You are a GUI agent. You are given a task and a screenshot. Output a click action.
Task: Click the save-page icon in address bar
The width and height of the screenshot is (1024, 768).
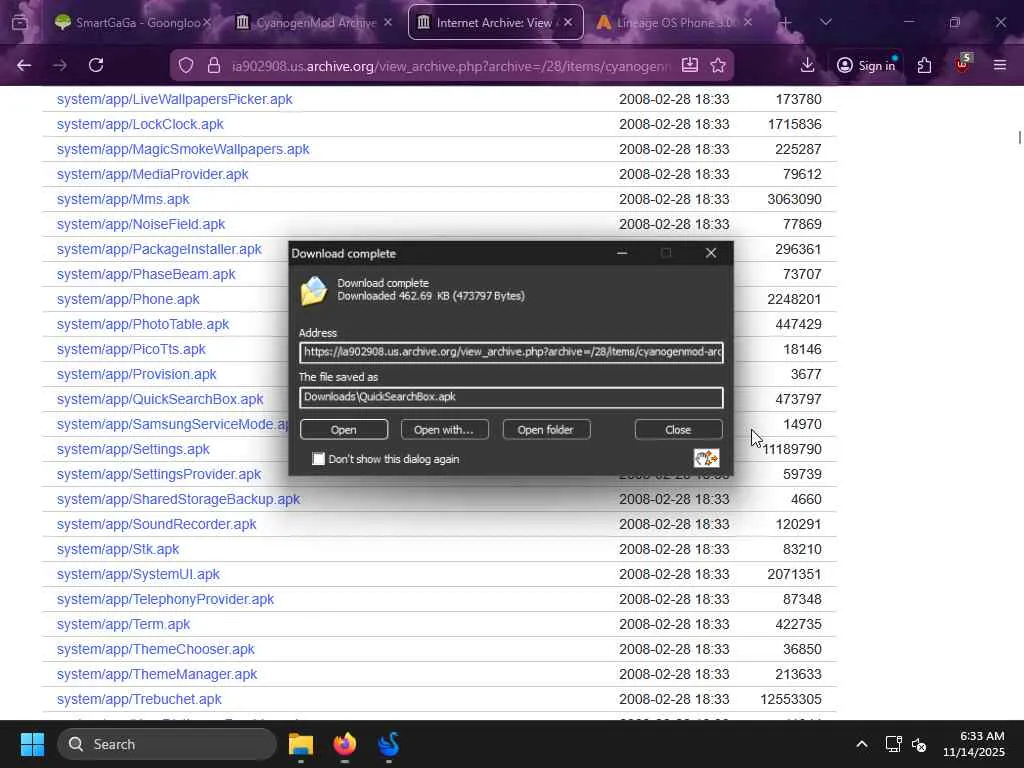pos(690,65)
